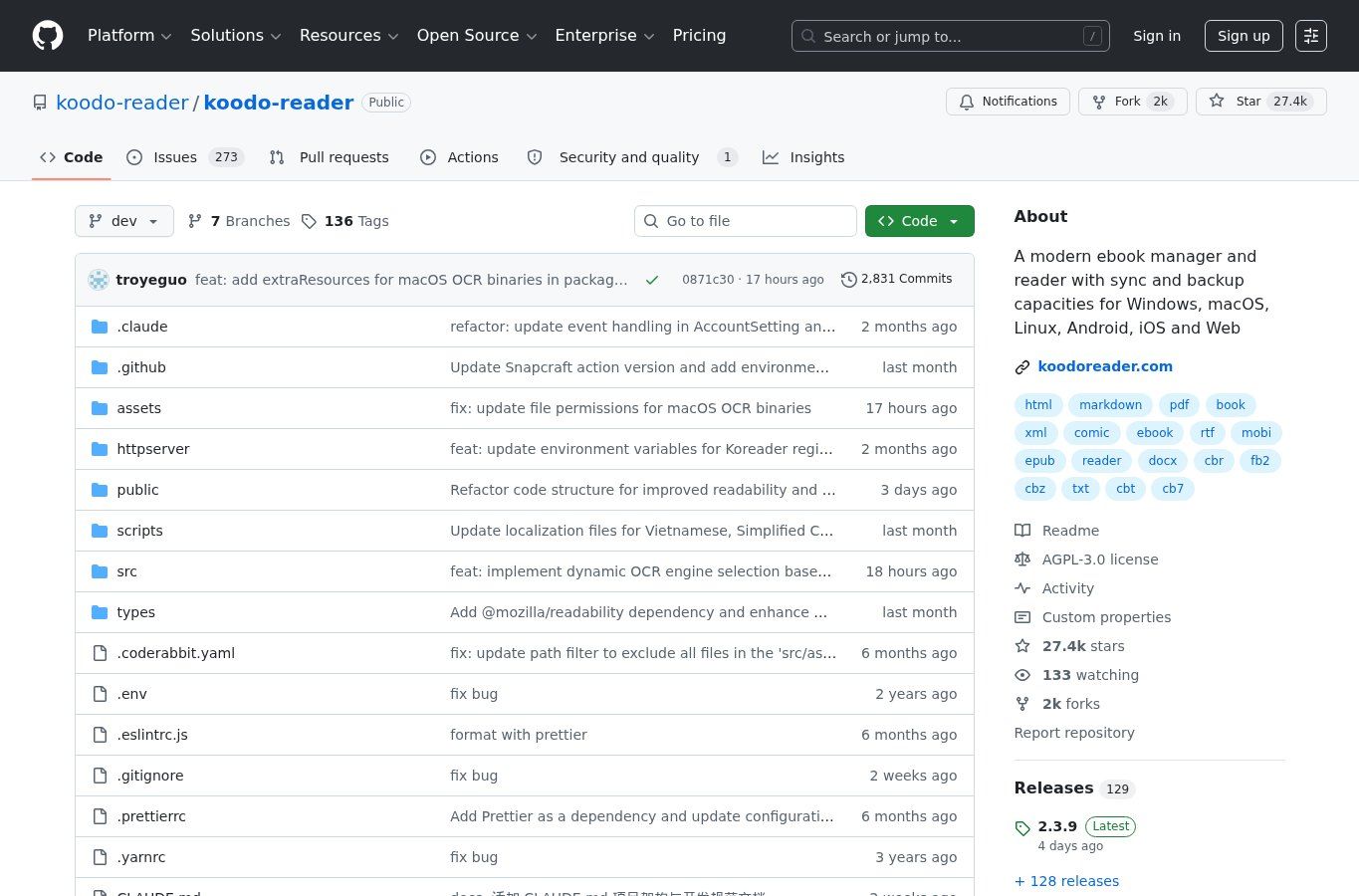The image size is (1359, 896).
Task: Click the .eslintrc.js file icon
Action: pos(100,735)
